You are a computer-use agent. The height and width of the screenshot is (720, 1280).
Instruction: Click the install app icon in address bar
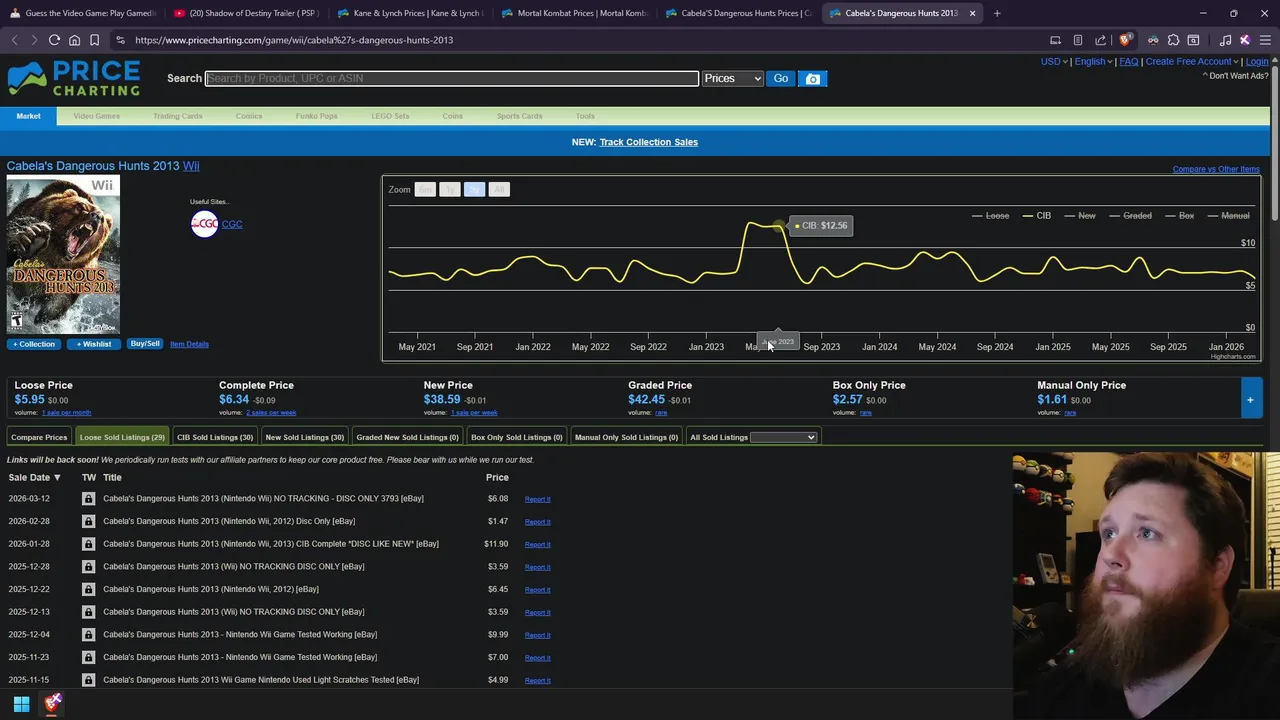tap(1055, 40)
